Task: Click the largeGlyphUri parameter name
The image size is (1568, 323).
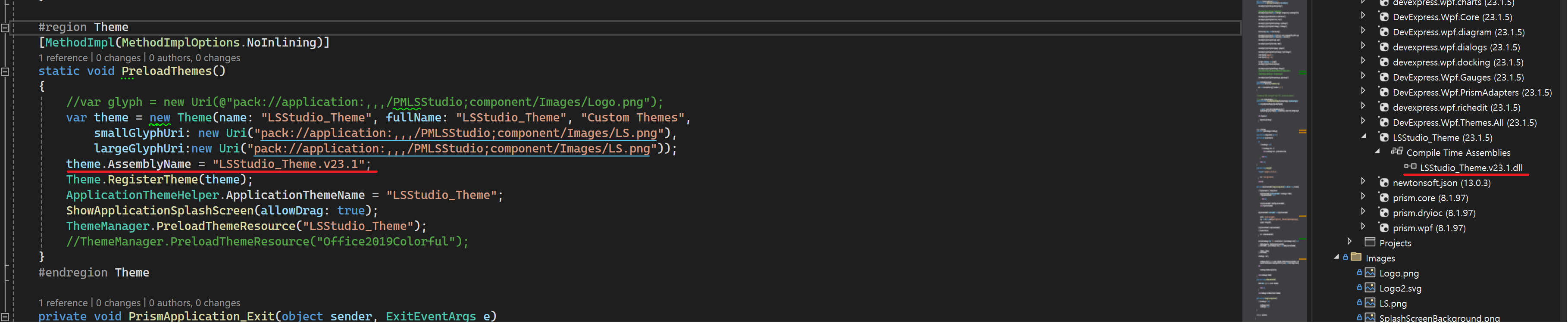Action: tap(139, 149)
